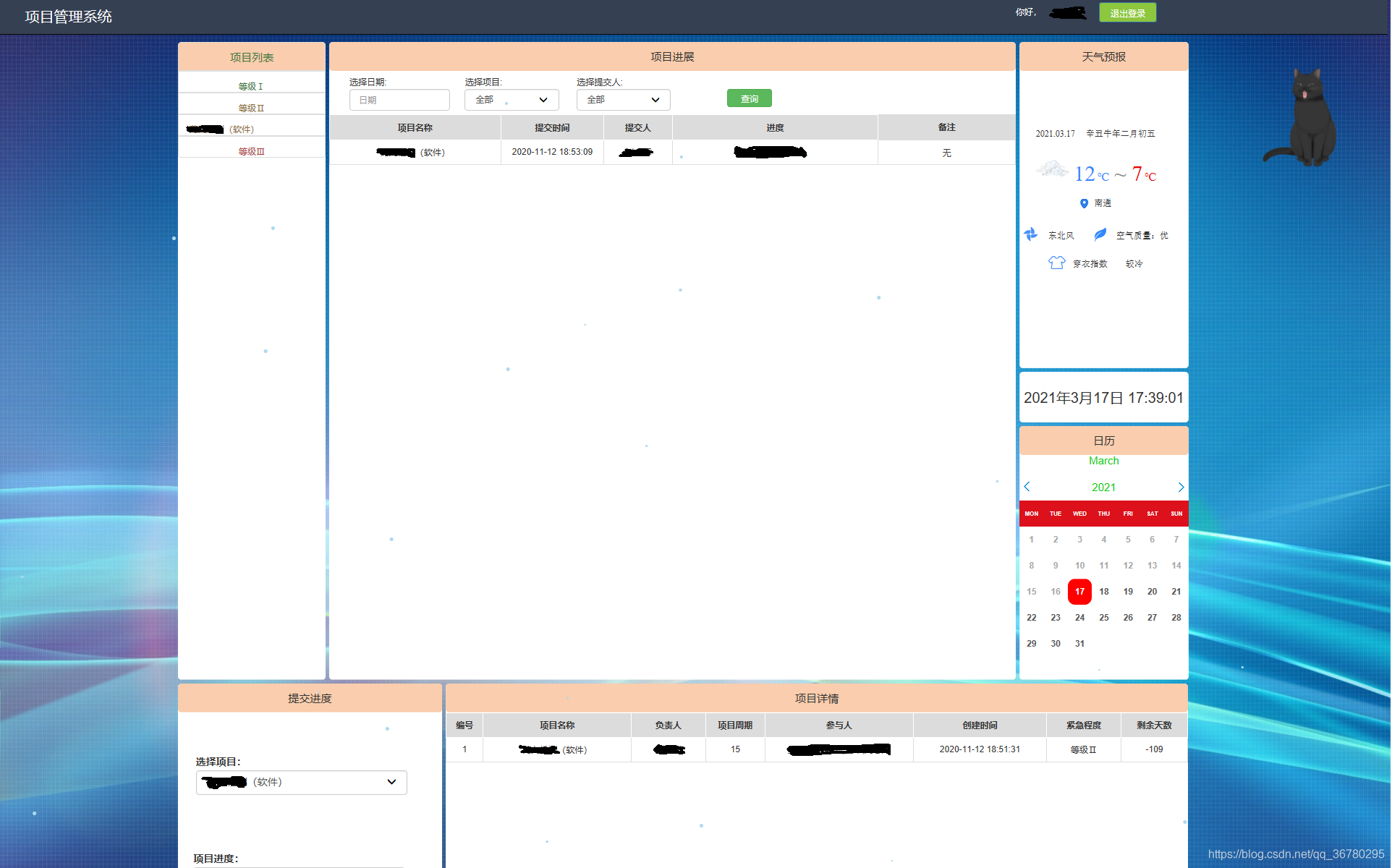This screenshot has height=868, width=1392.
Task: Select calendar day 1
Action: pyautogui.click(x=1032, y=540)
